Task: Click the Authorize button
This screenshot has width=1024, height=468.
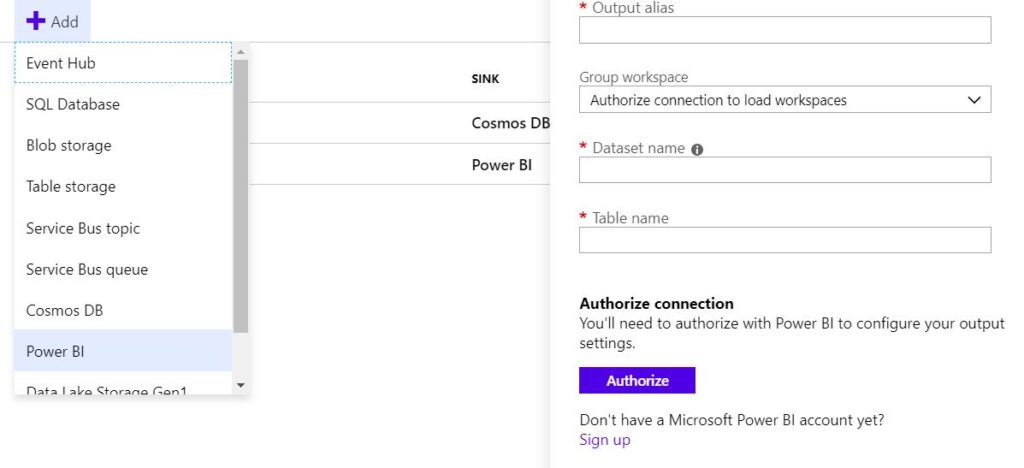Action: (637, 381)
